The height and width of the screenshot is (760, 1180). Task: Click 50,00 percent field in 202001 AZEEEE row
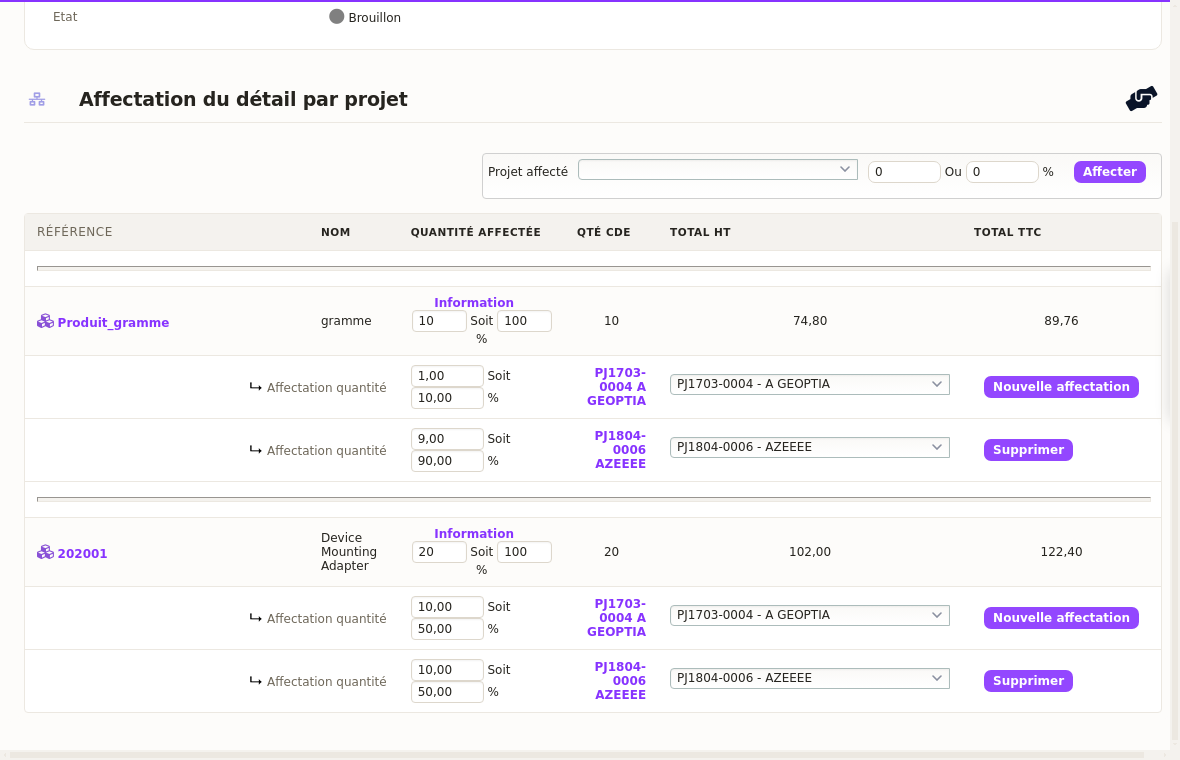[447, 692]
